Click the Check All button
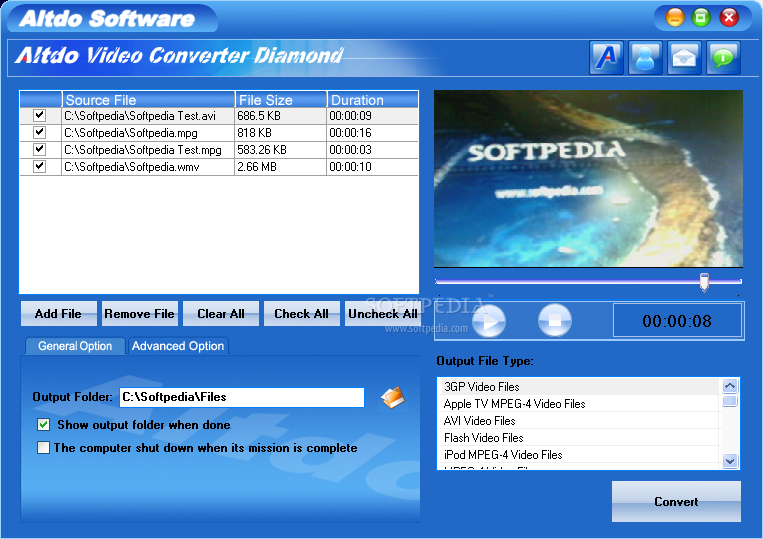763x539 pixels. tap(301, 314)
